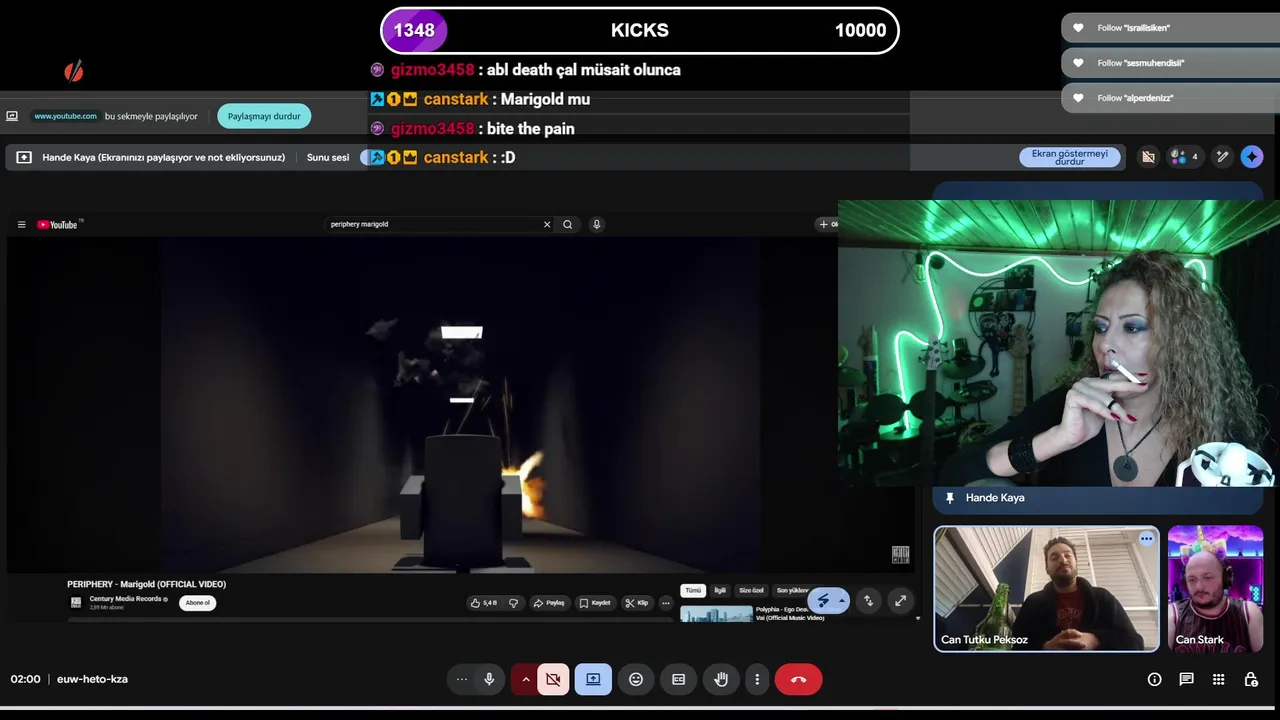This screenshot has height=720, width=1280.
Task: Click the KICKS goal progress bar
Action: pos(640,30)
